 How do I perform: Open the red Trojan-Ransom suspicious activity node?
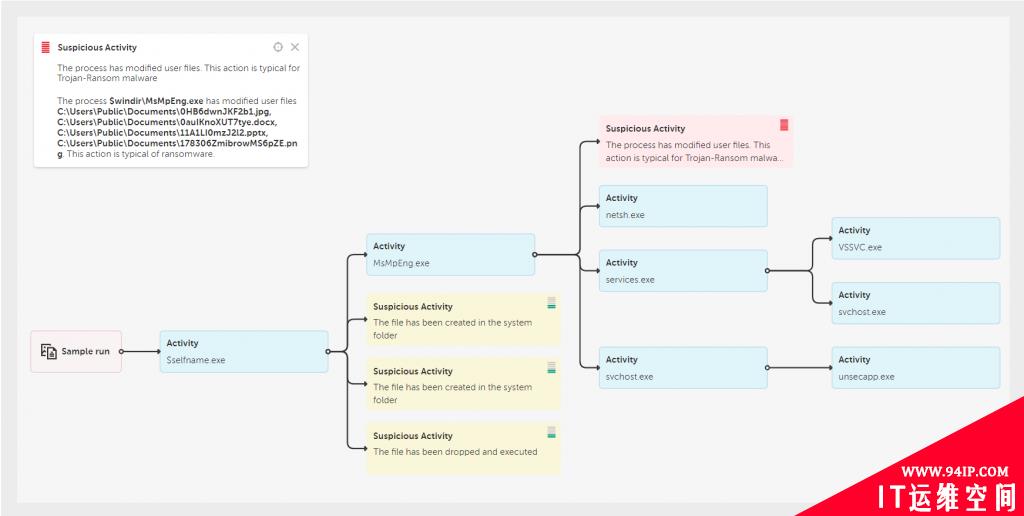point(696,142)
